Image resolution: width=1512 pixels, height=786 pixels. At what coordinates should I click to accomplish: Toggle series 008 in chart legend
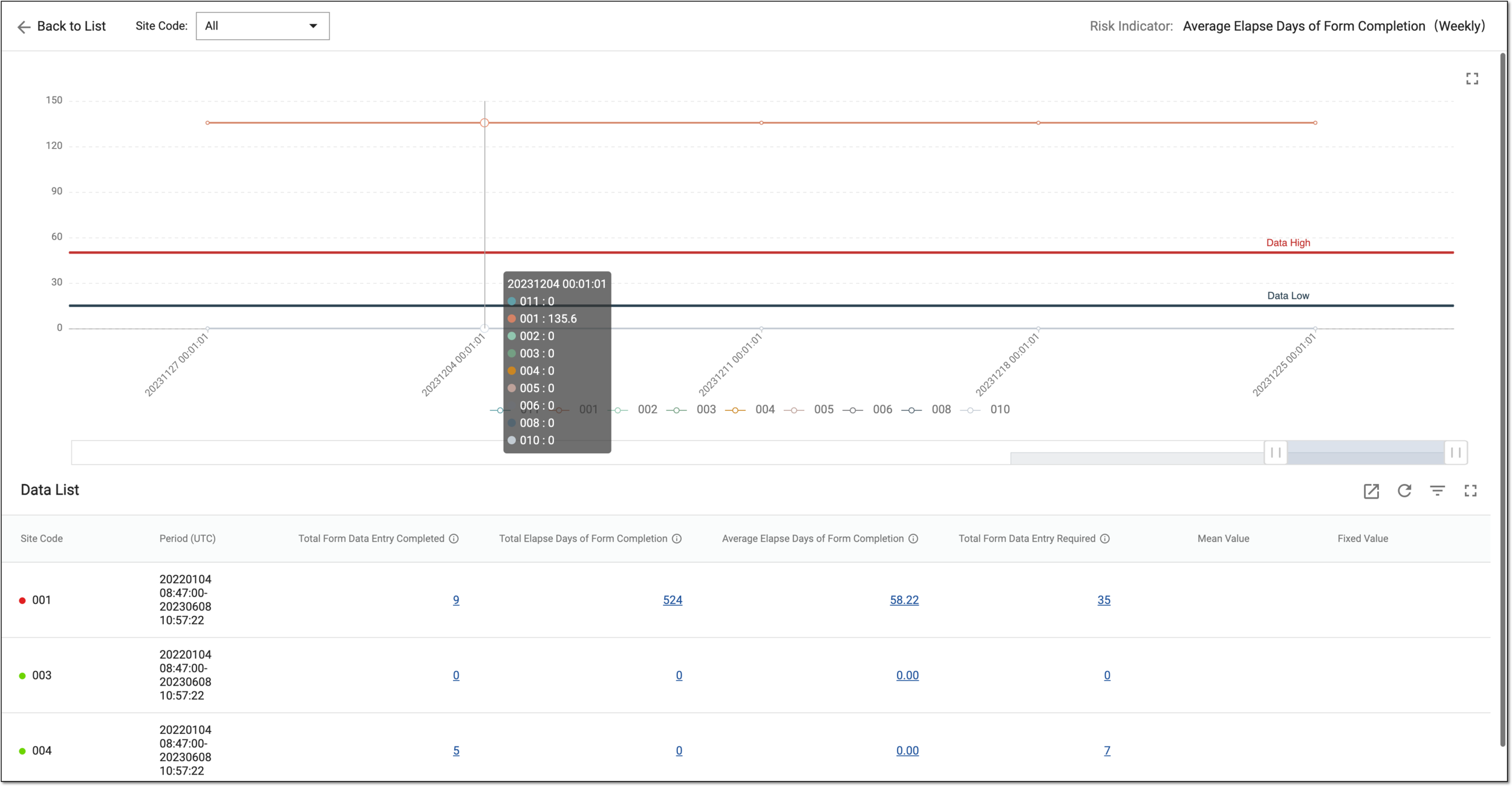coord(926,410)
